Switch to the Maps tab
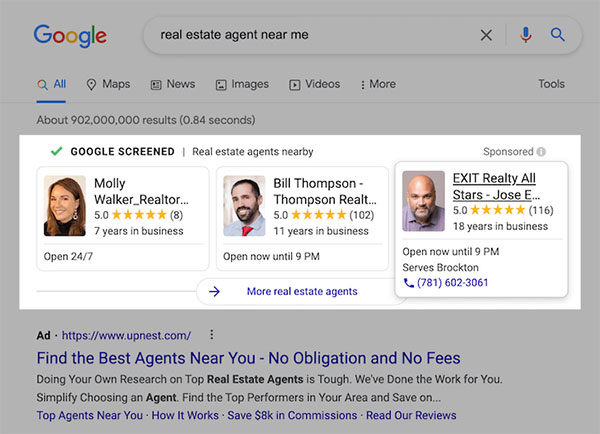This screenshot has height=434, width=600. [108, 84]
